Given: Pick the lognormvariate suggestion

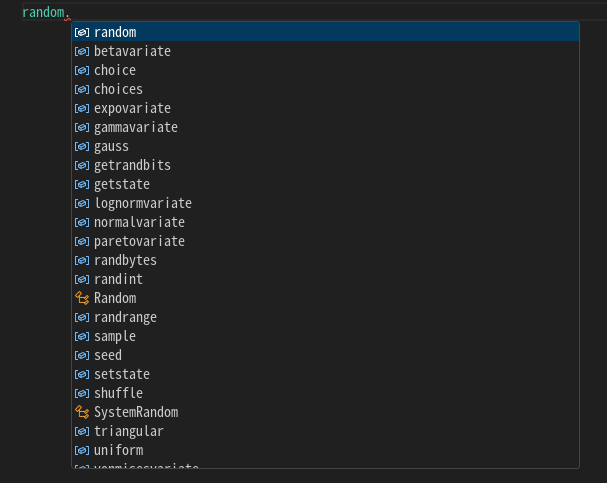Looking at the screenshot, I should tap(142, 203).
